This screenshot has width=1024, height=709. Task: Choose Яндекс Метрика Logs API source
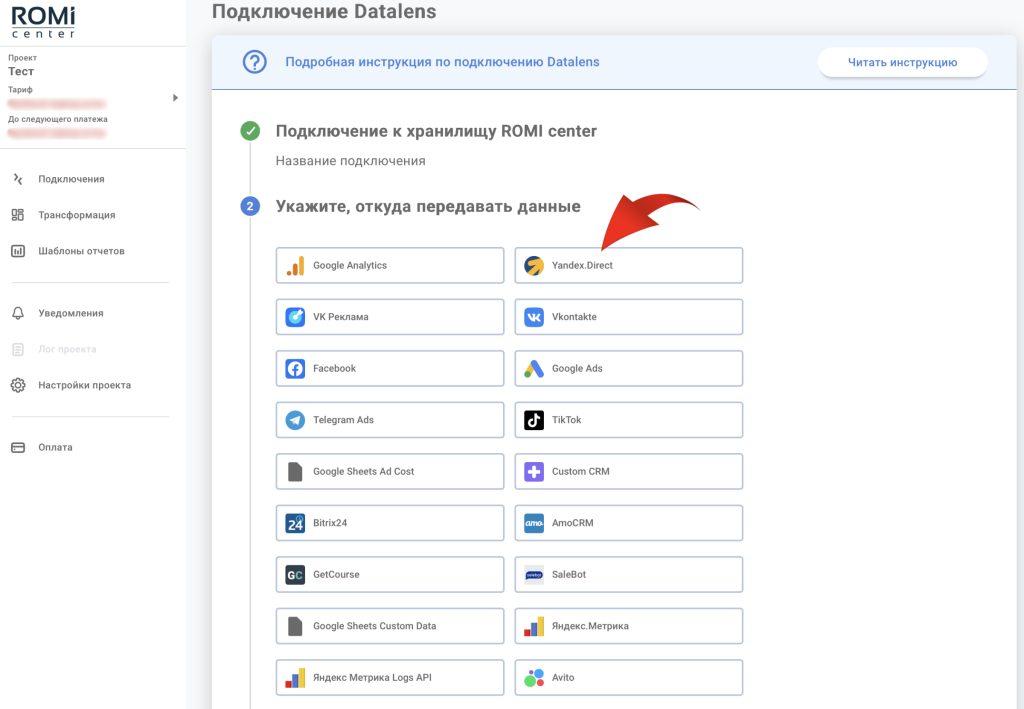pyautogui.click(x=390, y=678)
